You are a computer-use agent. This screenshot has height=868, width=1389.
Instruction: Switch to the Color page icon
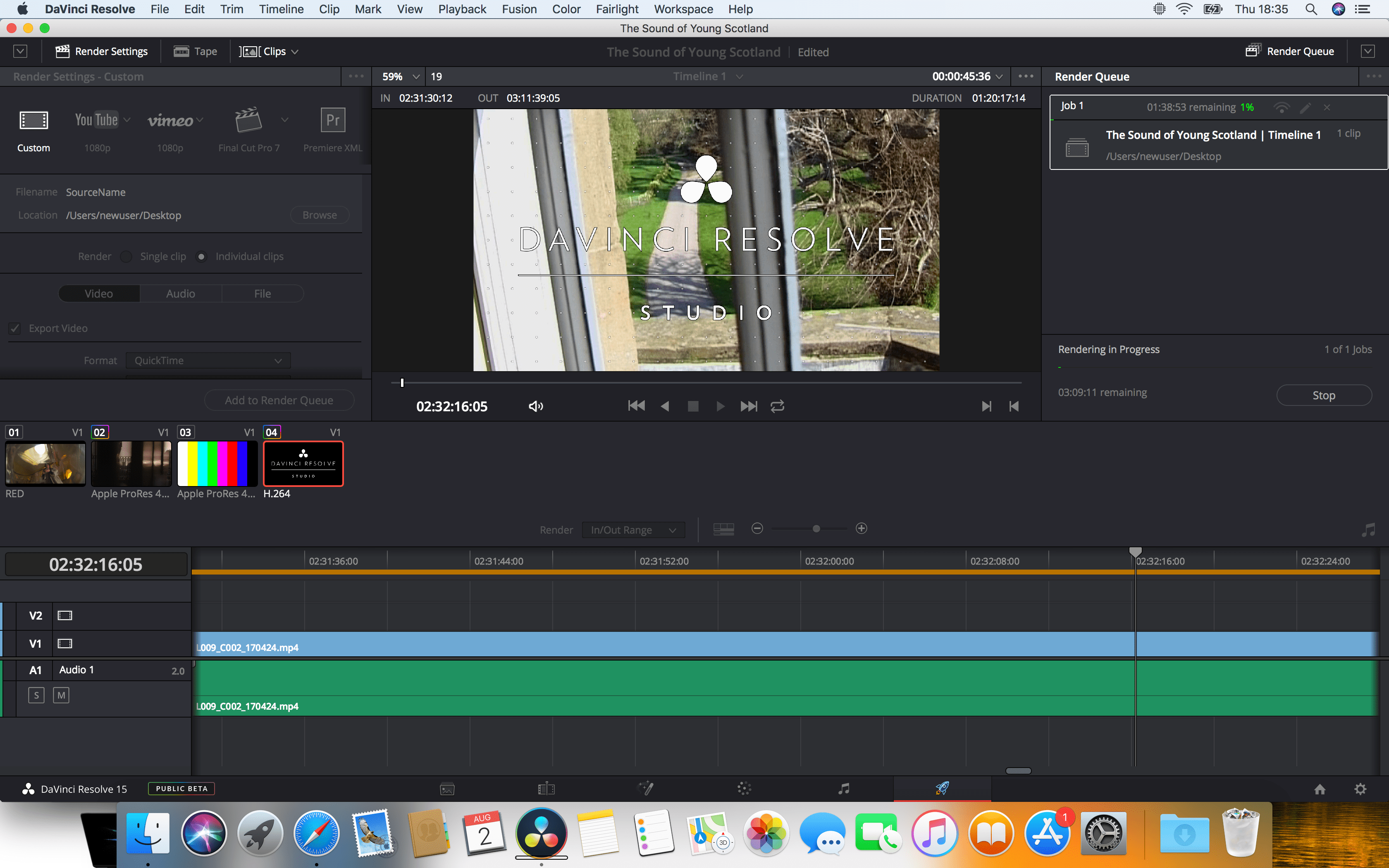[x=744, y=789]
